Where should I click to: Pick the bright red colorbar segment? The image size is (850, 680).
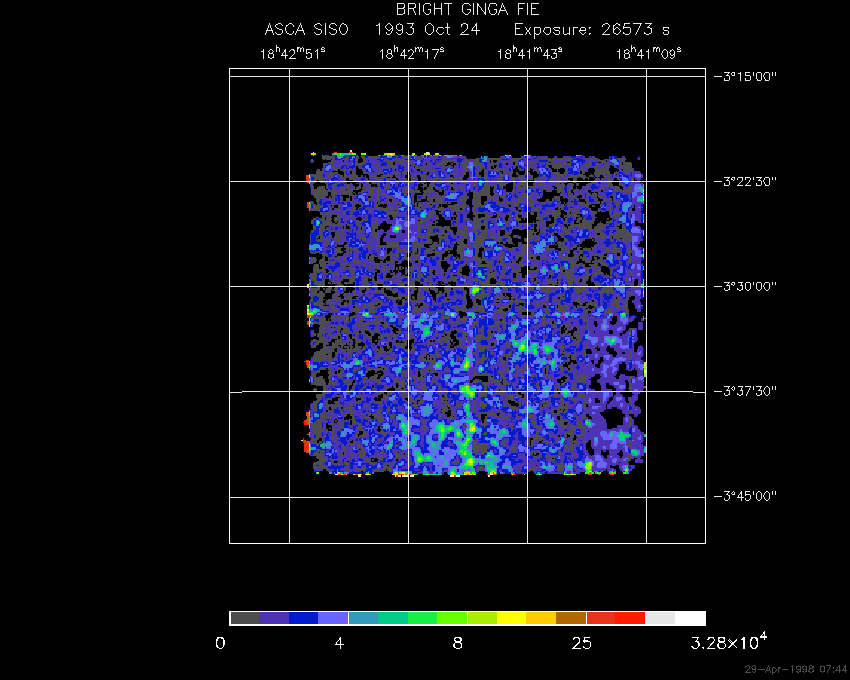tap(631, 618)
